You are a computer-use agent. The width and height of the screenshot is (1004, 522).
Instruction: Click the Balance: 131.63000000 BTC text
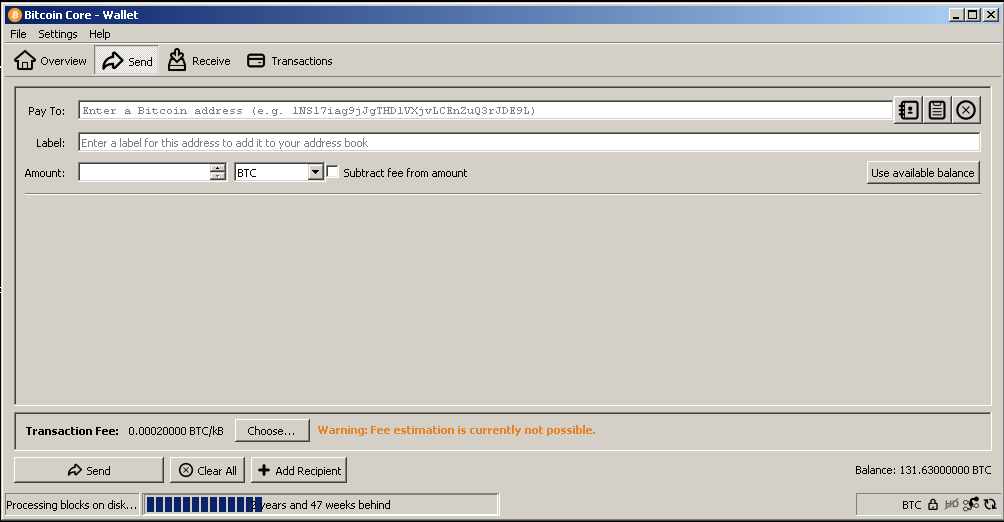coord(923,470)
